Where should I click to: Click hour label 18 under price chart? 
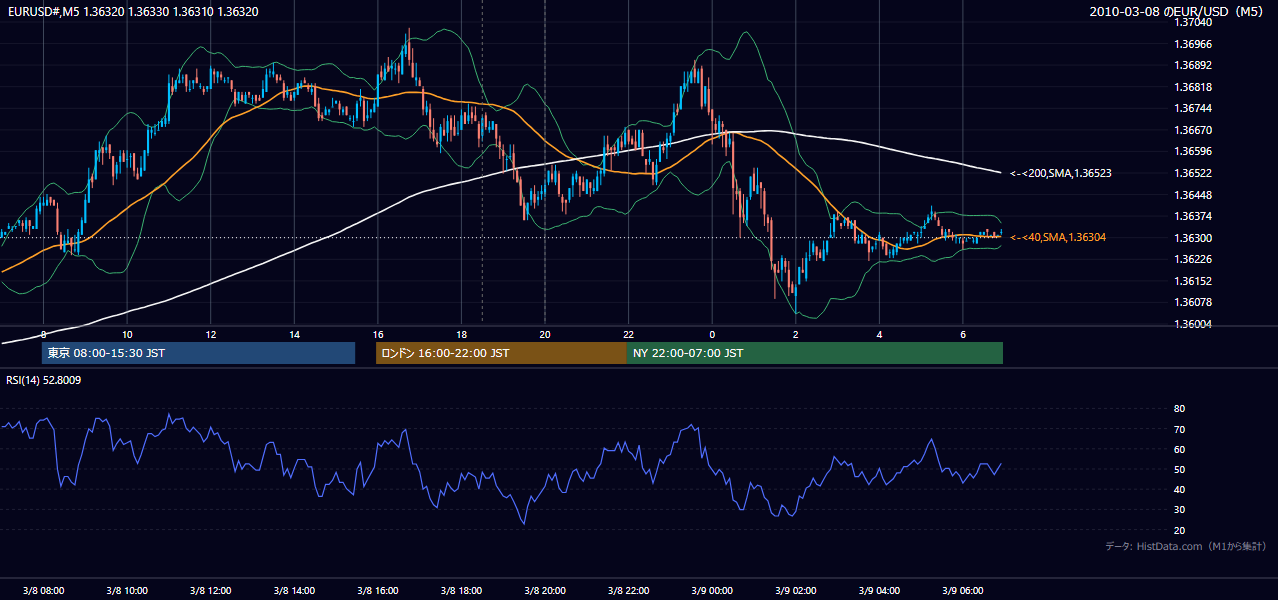(x=461, y=334)
